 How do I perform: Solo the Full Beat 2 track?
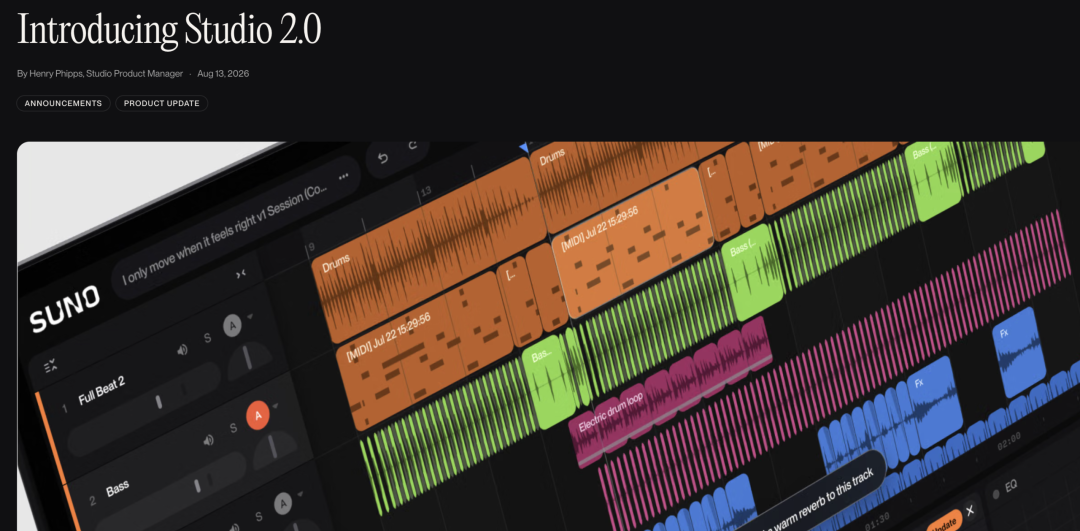tap(207, 337)
